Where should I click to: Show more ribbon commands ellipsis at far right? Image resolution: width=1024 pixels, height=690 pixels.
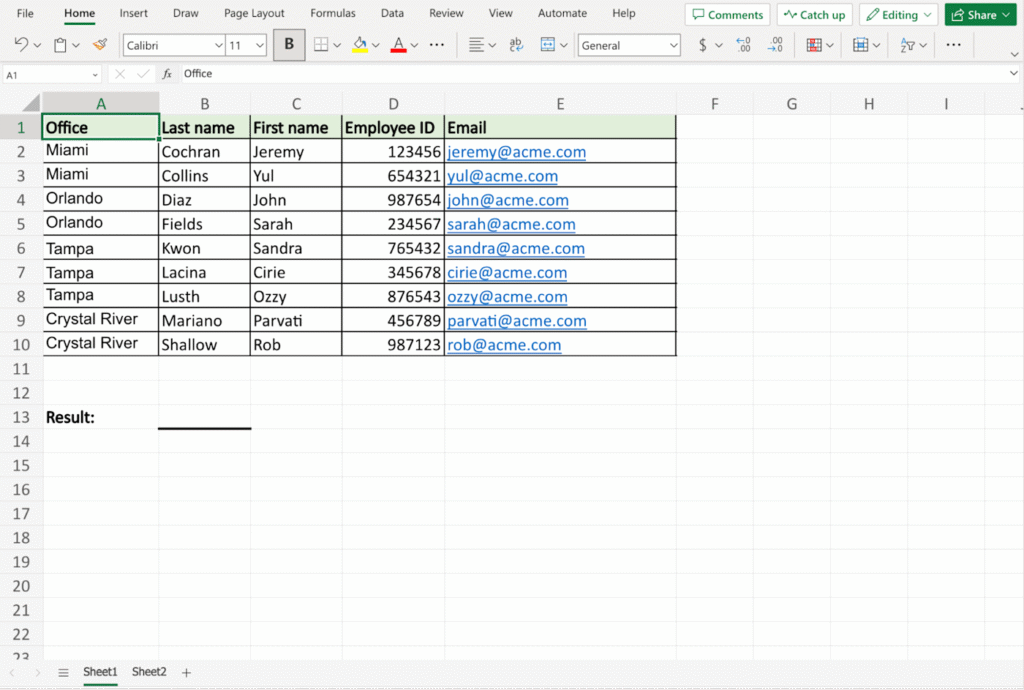click(x=953, y=45)
